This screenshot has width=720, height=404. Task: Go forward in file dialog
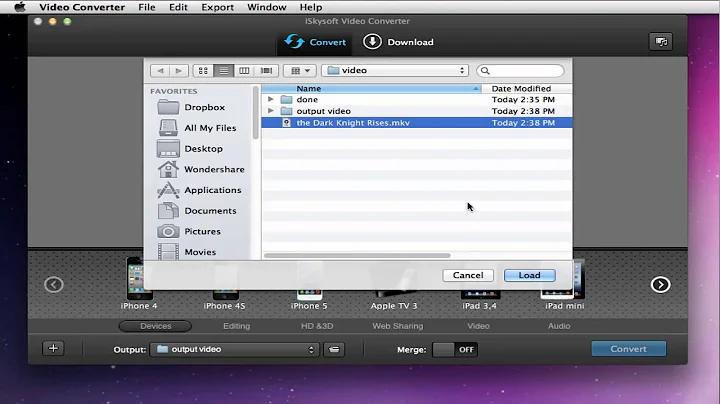coord(179,71)
